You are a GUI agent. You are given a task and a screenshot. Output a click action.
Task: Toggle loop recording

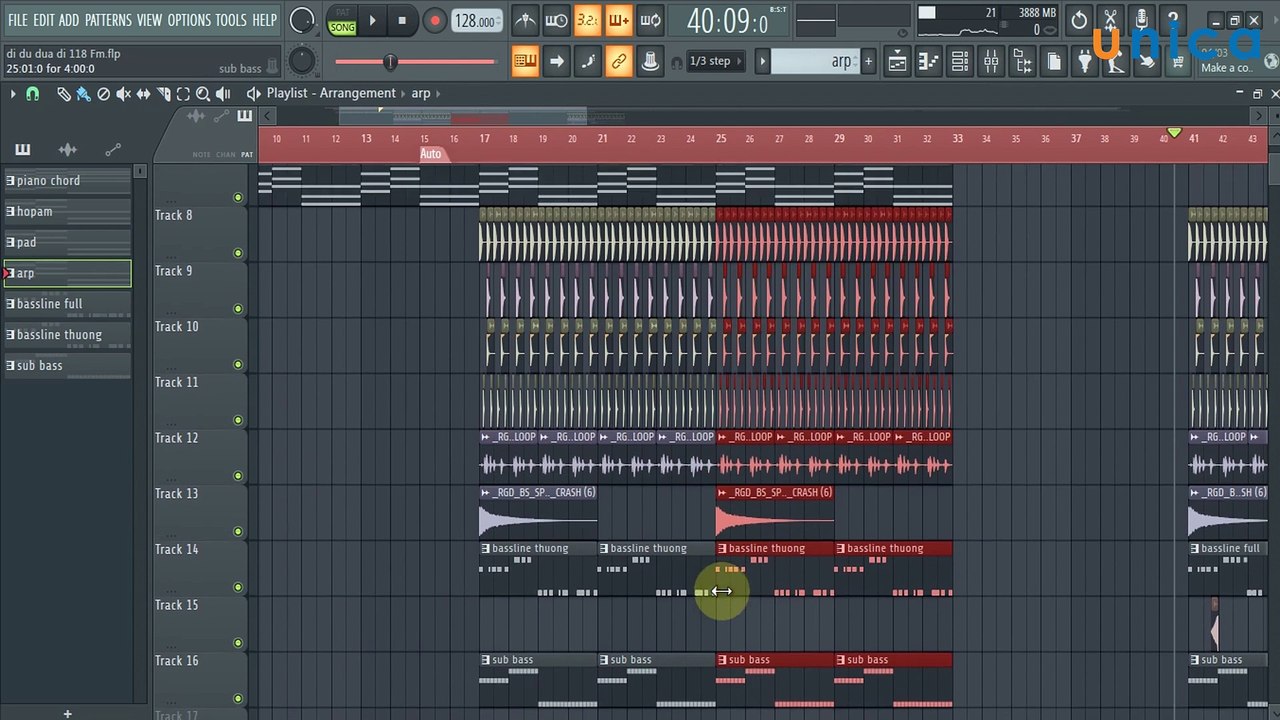(650, 20)
